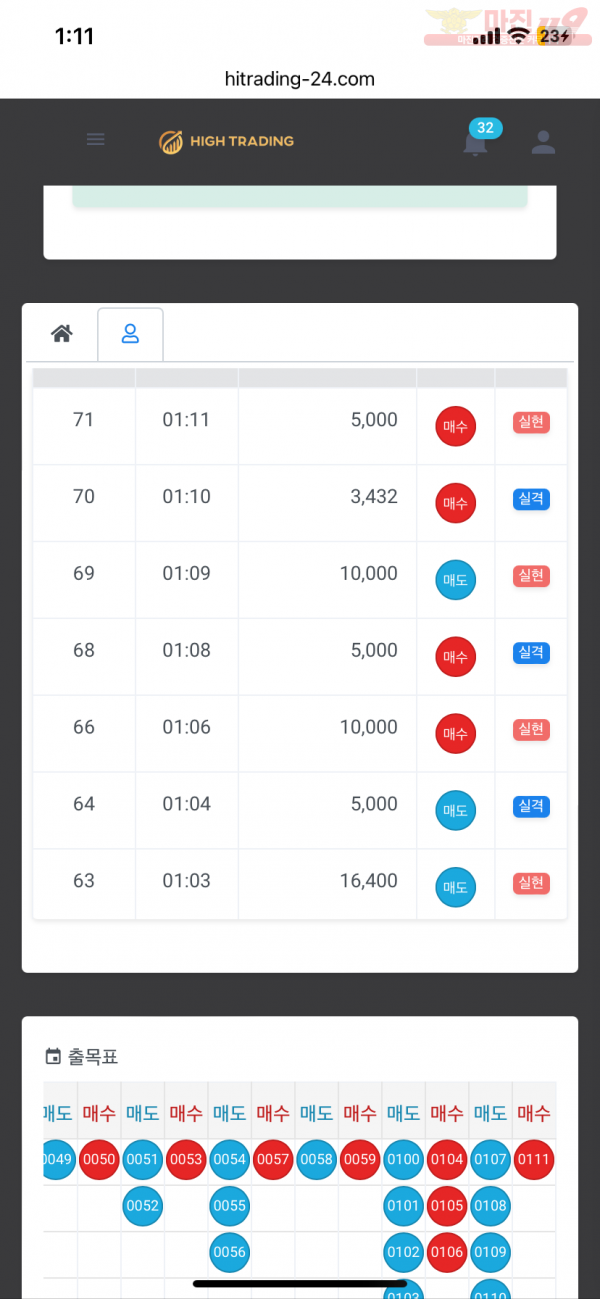Image resolution: width=600 pixels, height=1299 pixels.
Task: Open the hamburger menu icon
Action: pyautogui.click(x=95, y=140)
